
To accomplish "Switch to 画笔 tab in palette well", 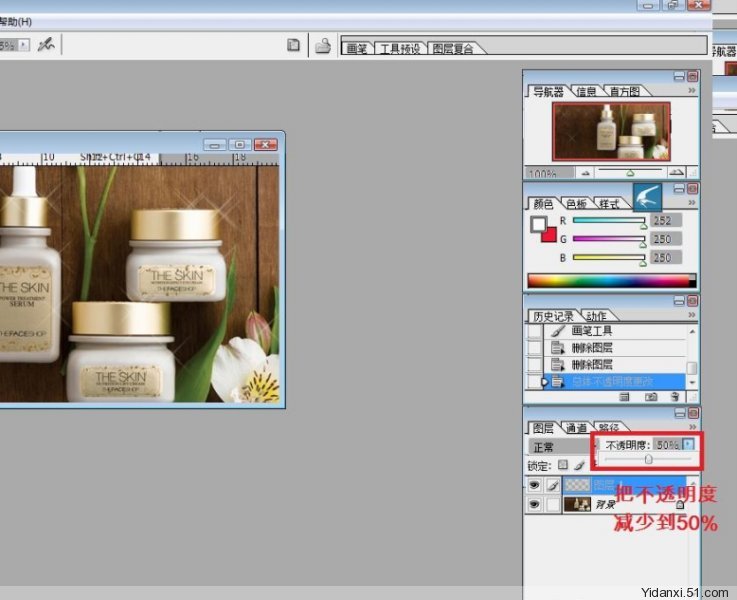I will (x=357, y=48).
